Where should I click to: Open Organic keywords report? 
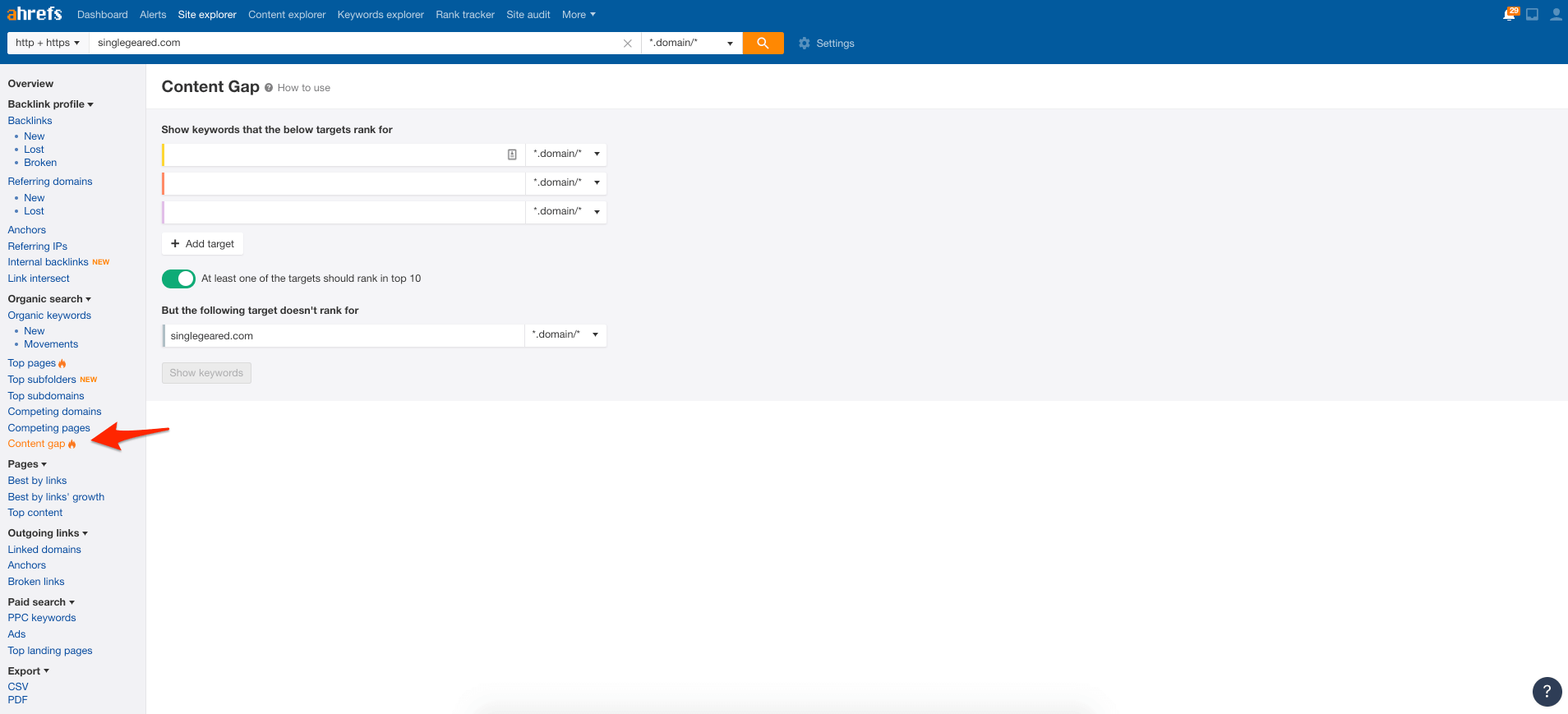point(49,316)
